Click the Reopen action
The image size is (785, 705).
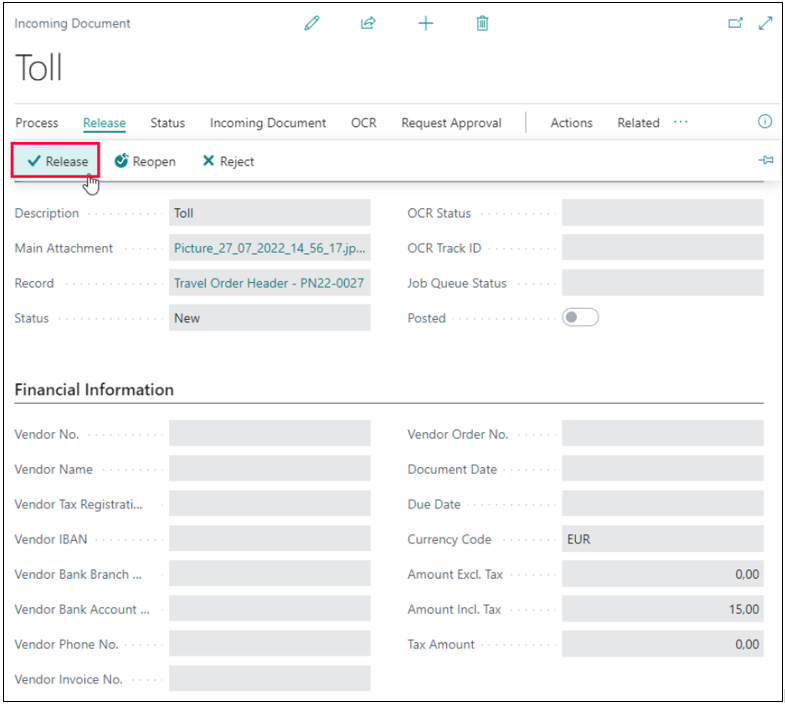145,161
